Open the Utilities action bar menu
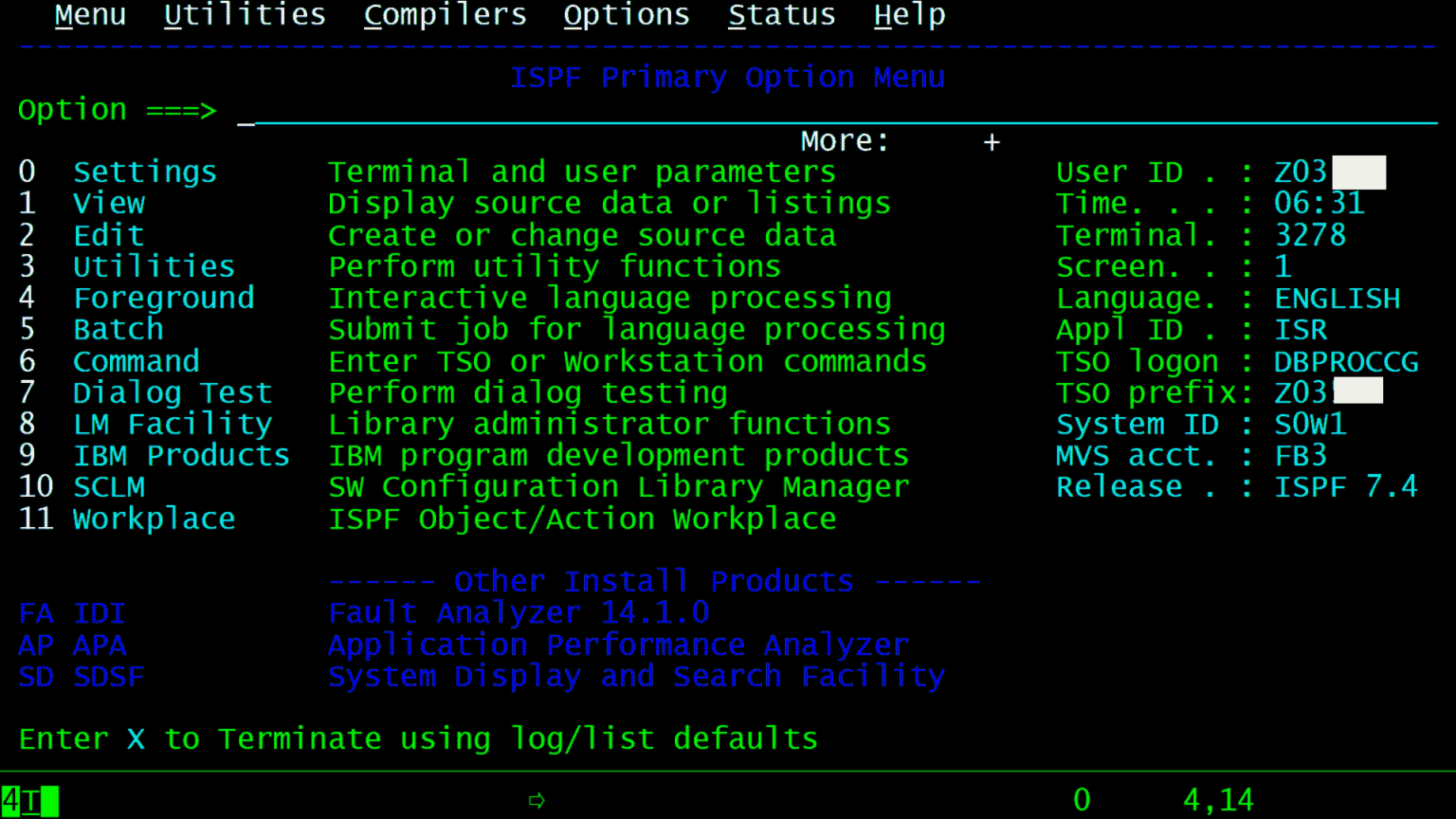Image resolution: width=1456 pixels, height=819 pixels. point(245,15)
